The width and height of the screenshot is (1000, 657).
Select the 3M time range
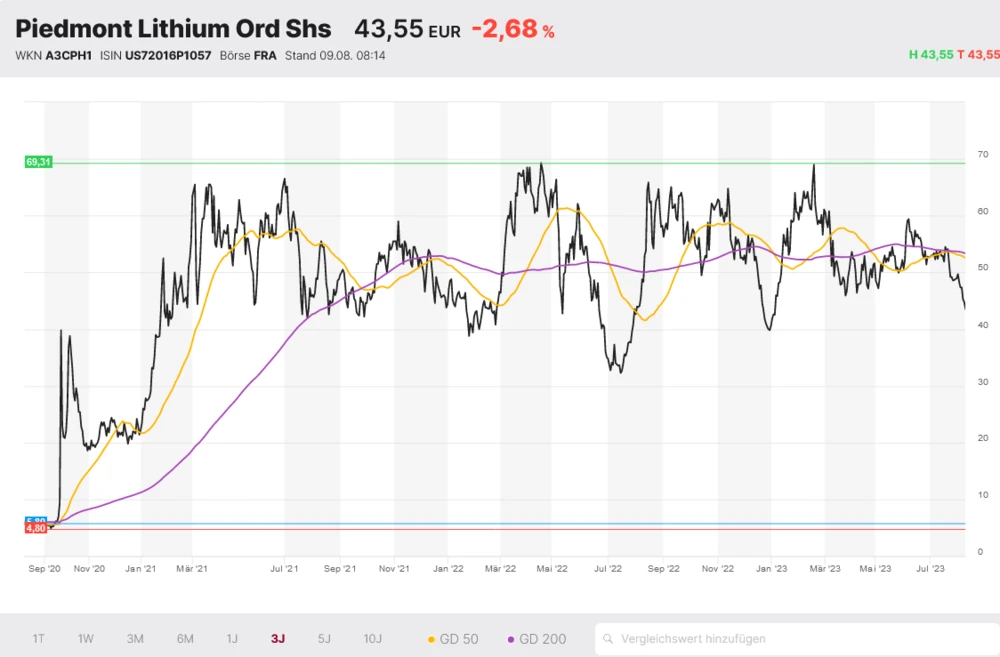coord(135,639)
